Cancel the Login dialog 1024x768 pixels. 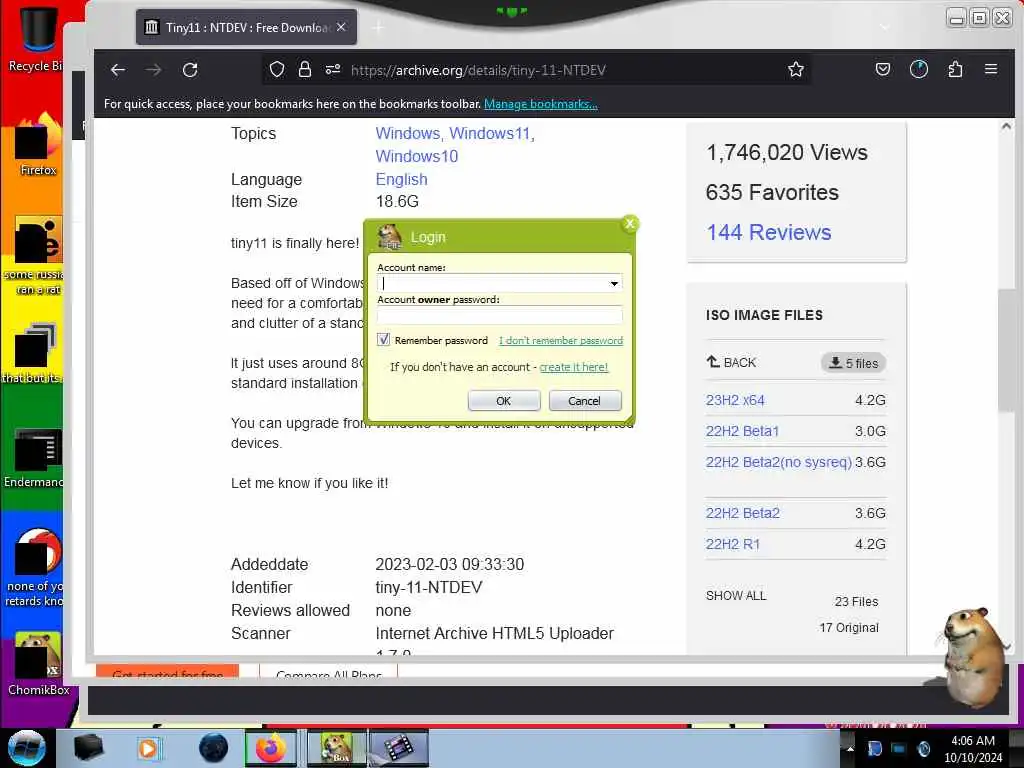pos(584,400)
